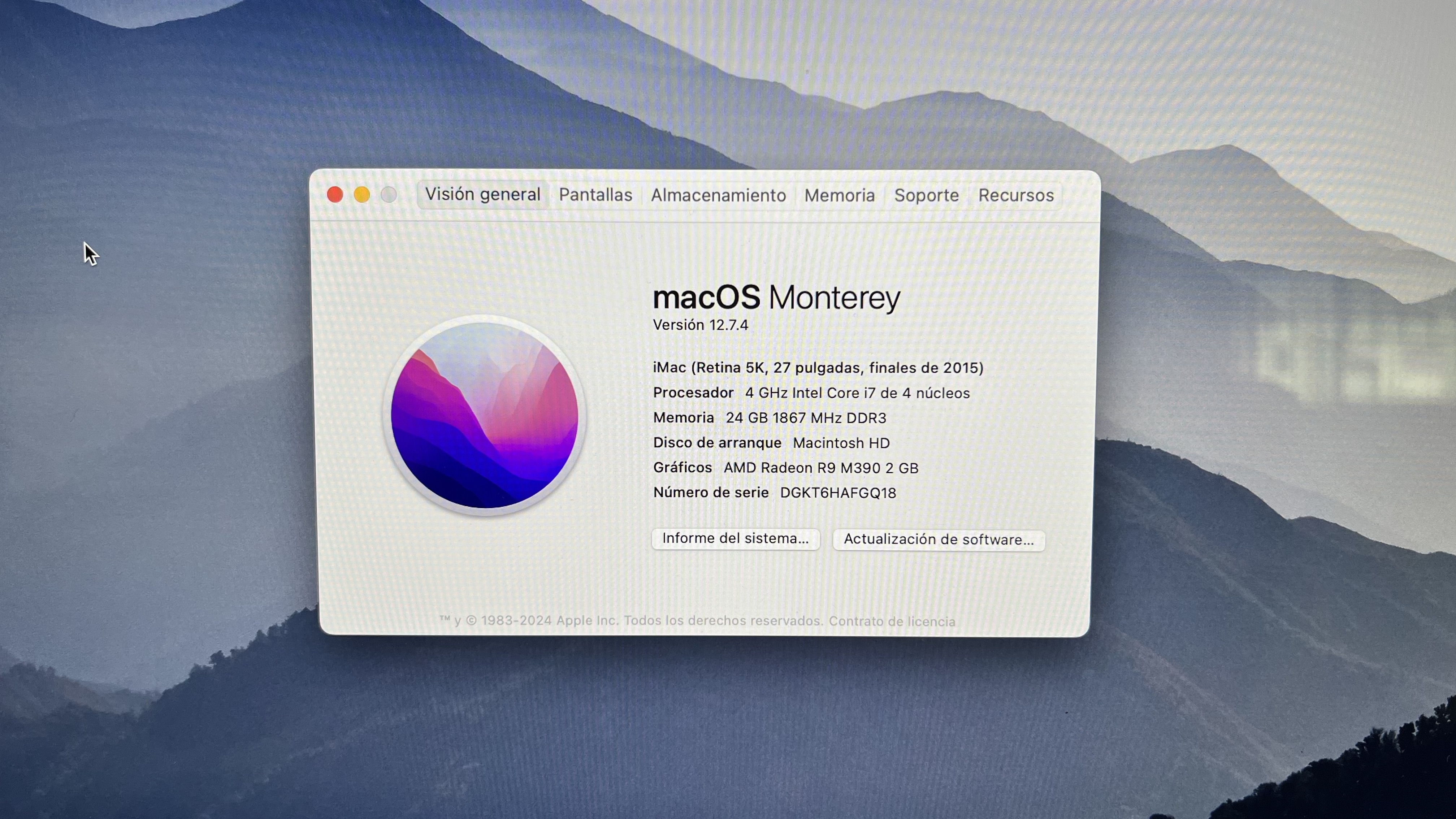Click the serial number DGKT6HAFGQ18
The image size is (1456, 819).
[838, 493]
